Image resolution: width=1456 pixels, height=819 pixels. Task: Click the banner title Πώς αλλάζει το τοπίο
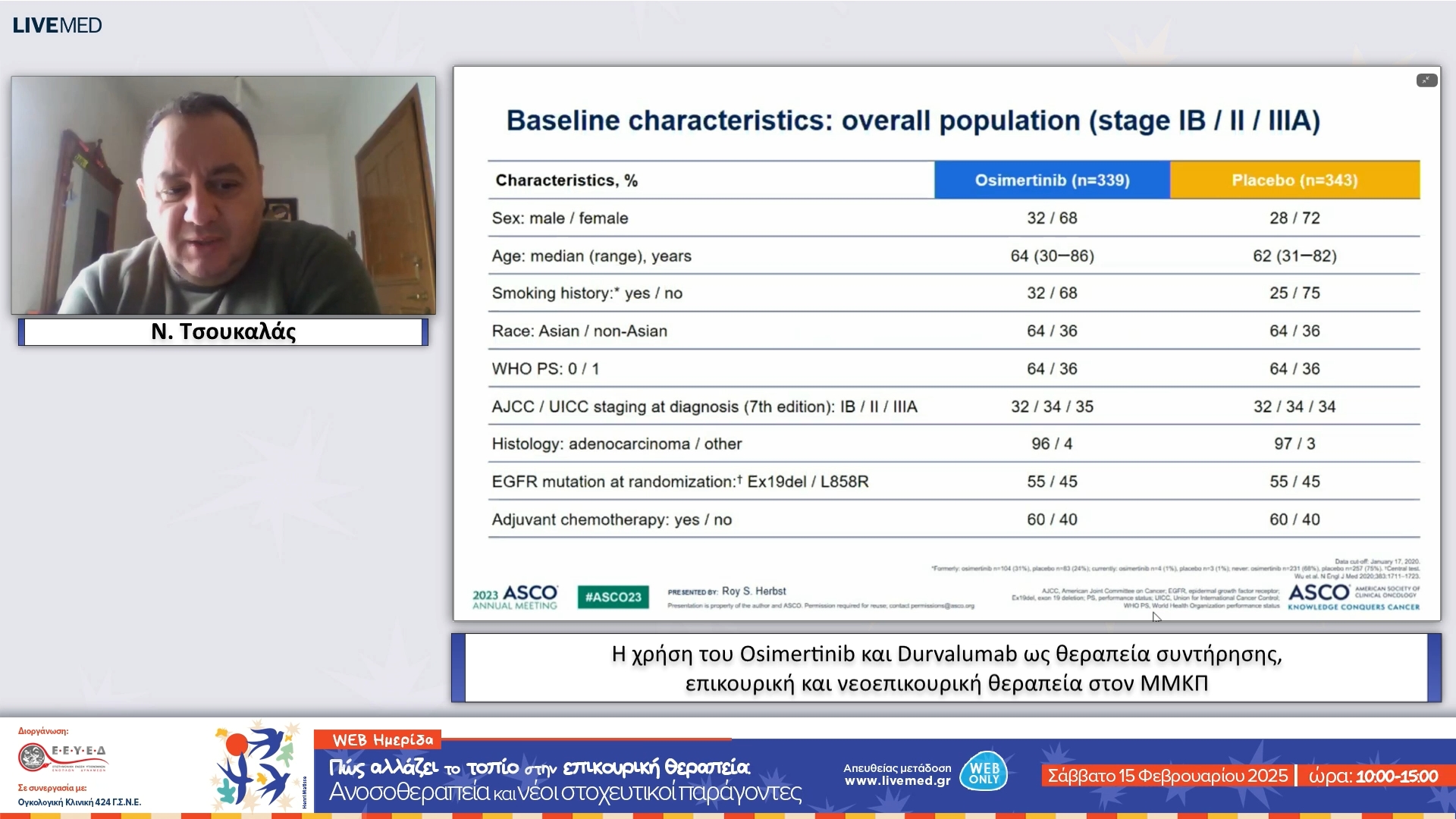click(x=539, y=767)
